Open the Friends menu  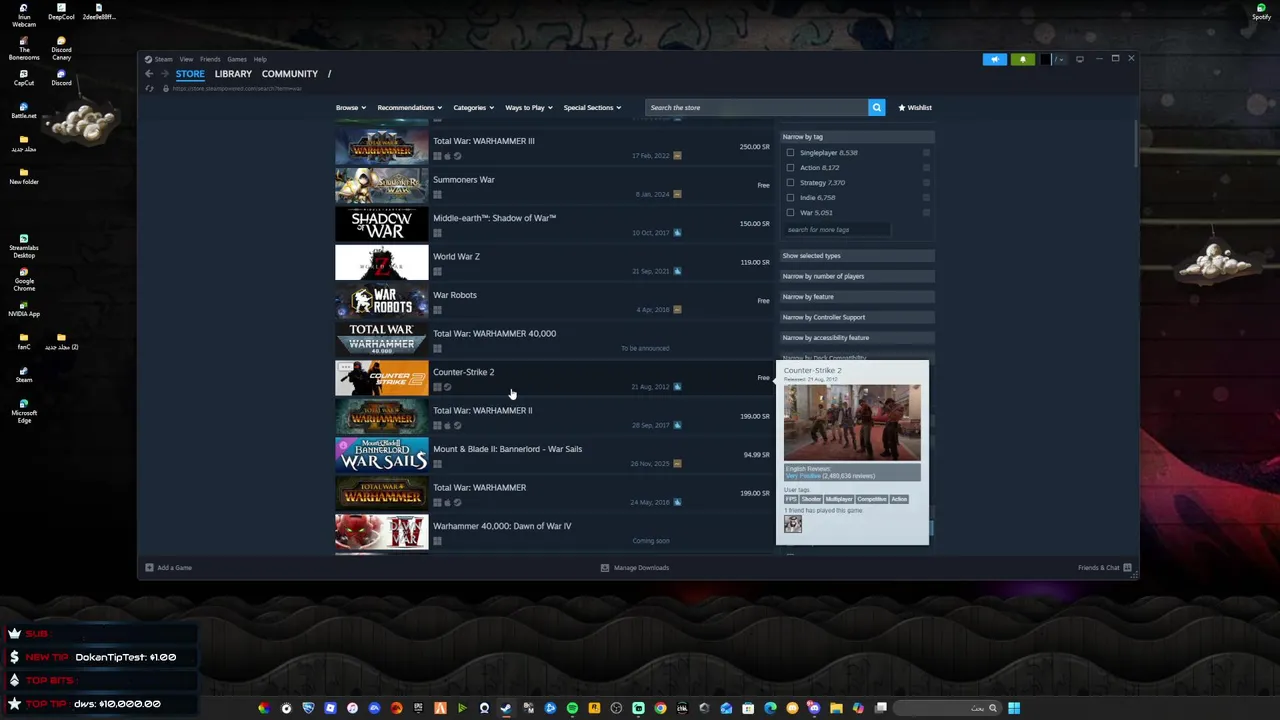(210, 59)
